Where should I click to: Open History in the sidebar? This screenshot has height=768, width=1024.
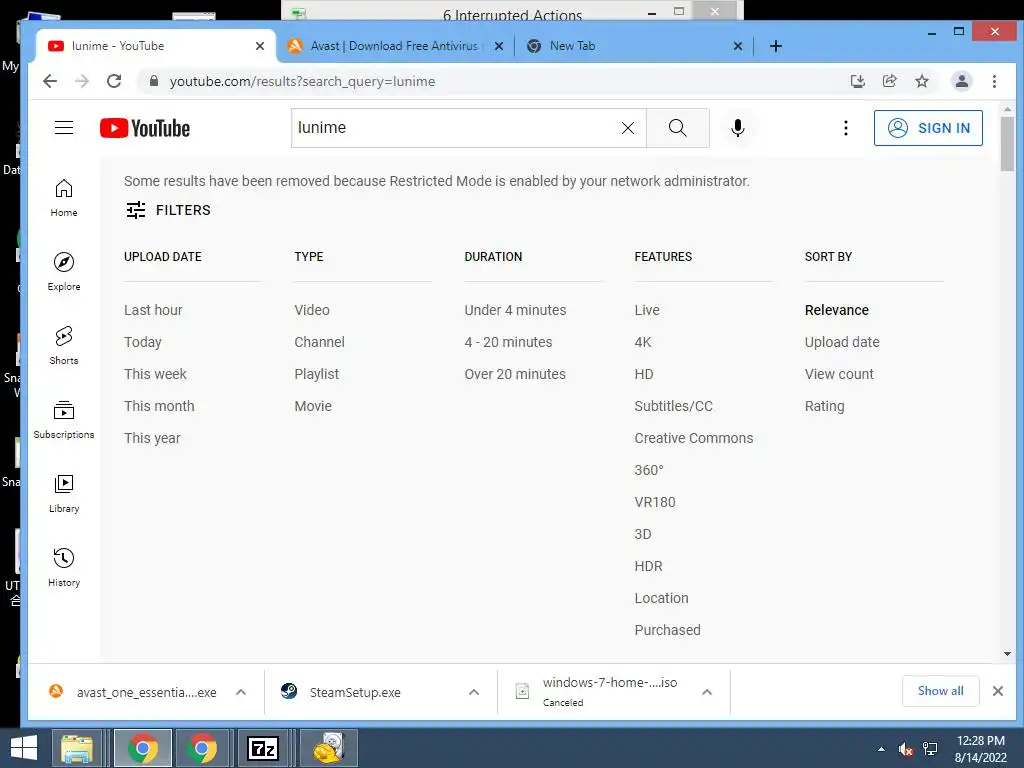[64, 568]
